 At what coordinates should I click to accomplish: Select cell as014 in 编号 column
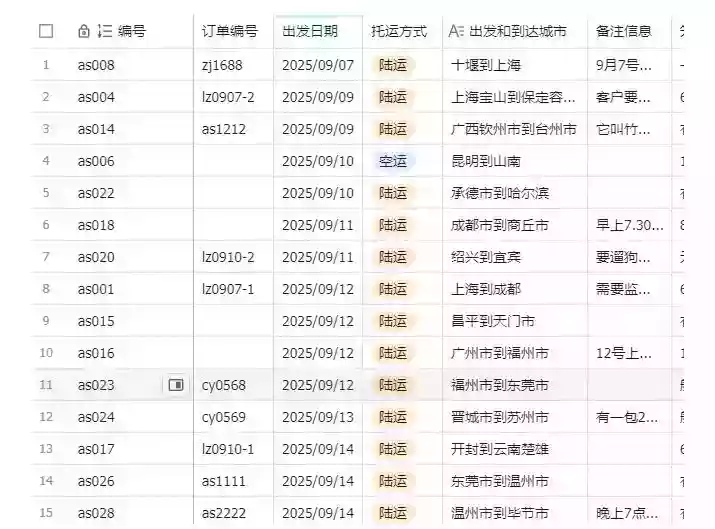(96, 129)
